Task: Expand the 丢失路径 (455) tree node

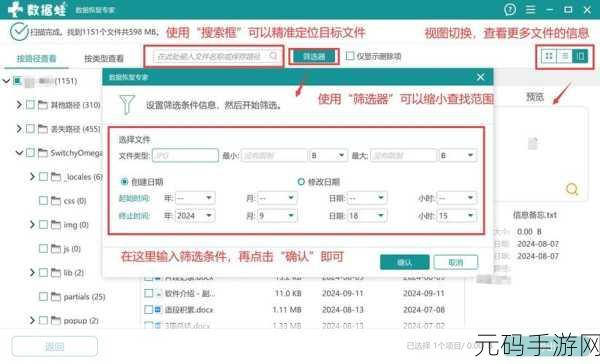Action: click(19, 129)
